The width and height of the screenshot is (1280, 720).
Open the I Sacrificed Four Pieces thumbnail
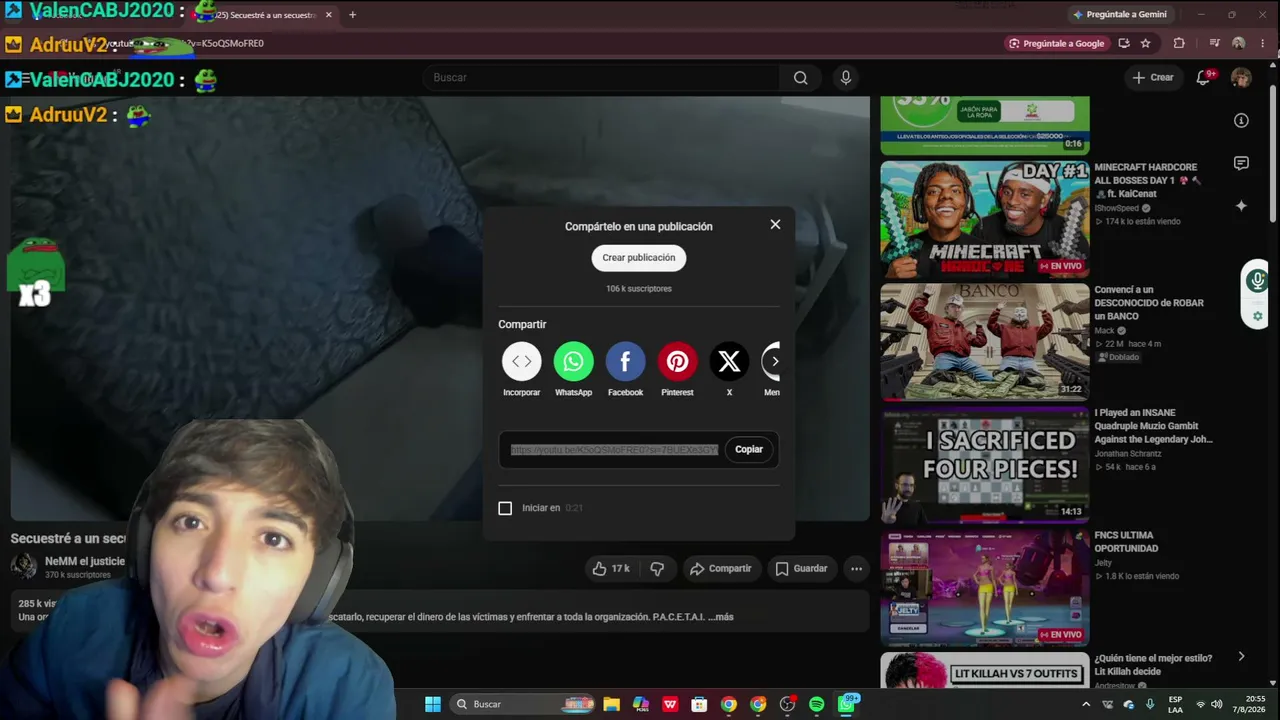pyautogui.click(x=985, y=465)
